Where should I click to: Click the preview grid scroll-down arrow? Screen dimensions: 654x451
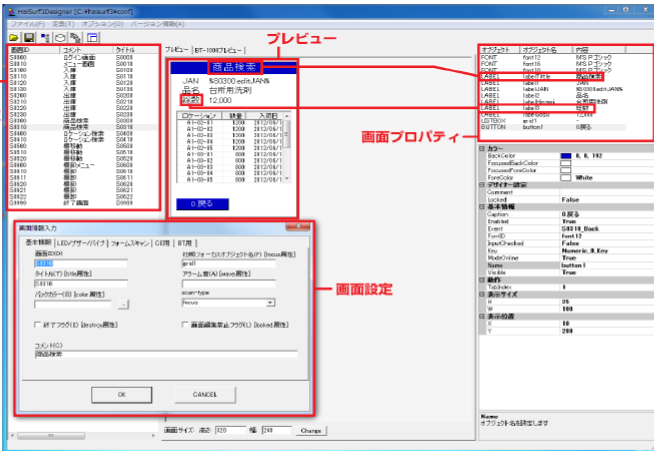(x=287, y=179)
